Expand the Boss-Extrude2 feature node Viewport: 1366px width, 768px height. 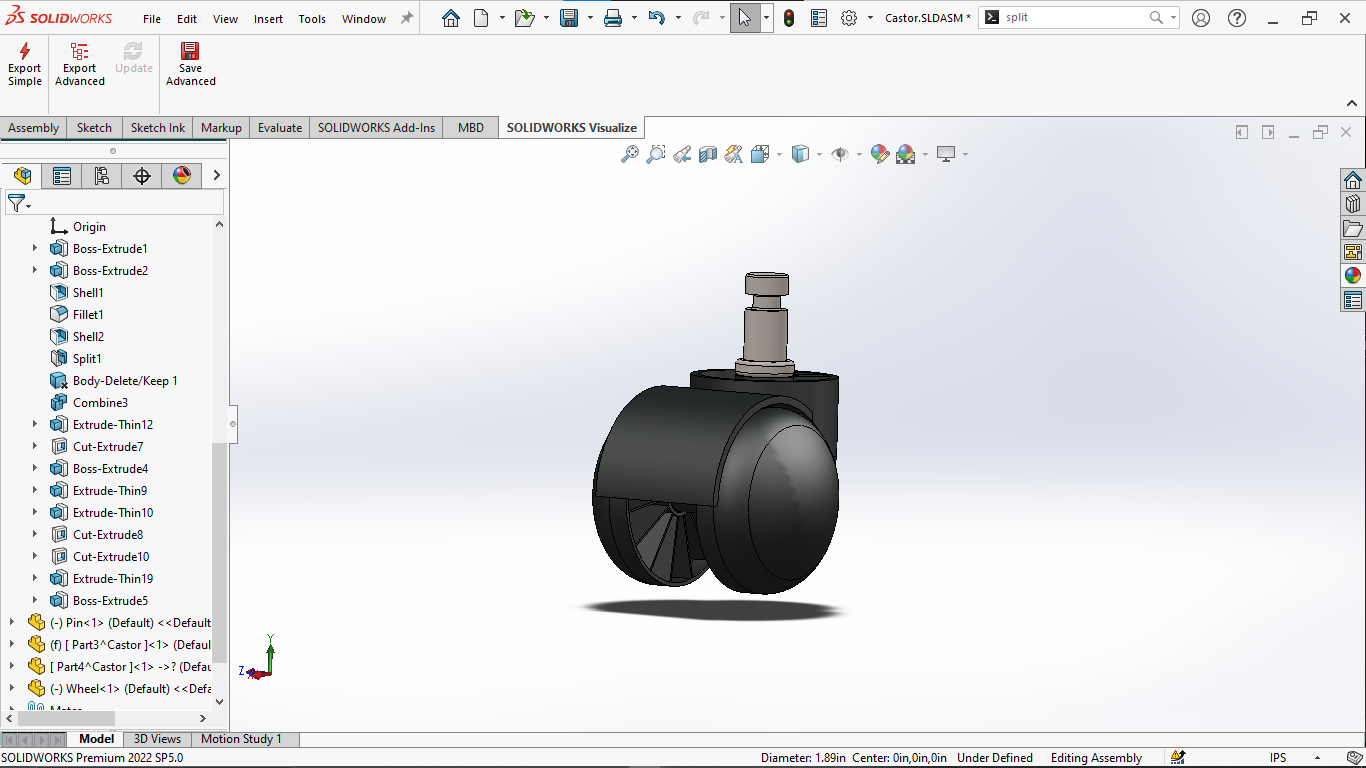35,271
